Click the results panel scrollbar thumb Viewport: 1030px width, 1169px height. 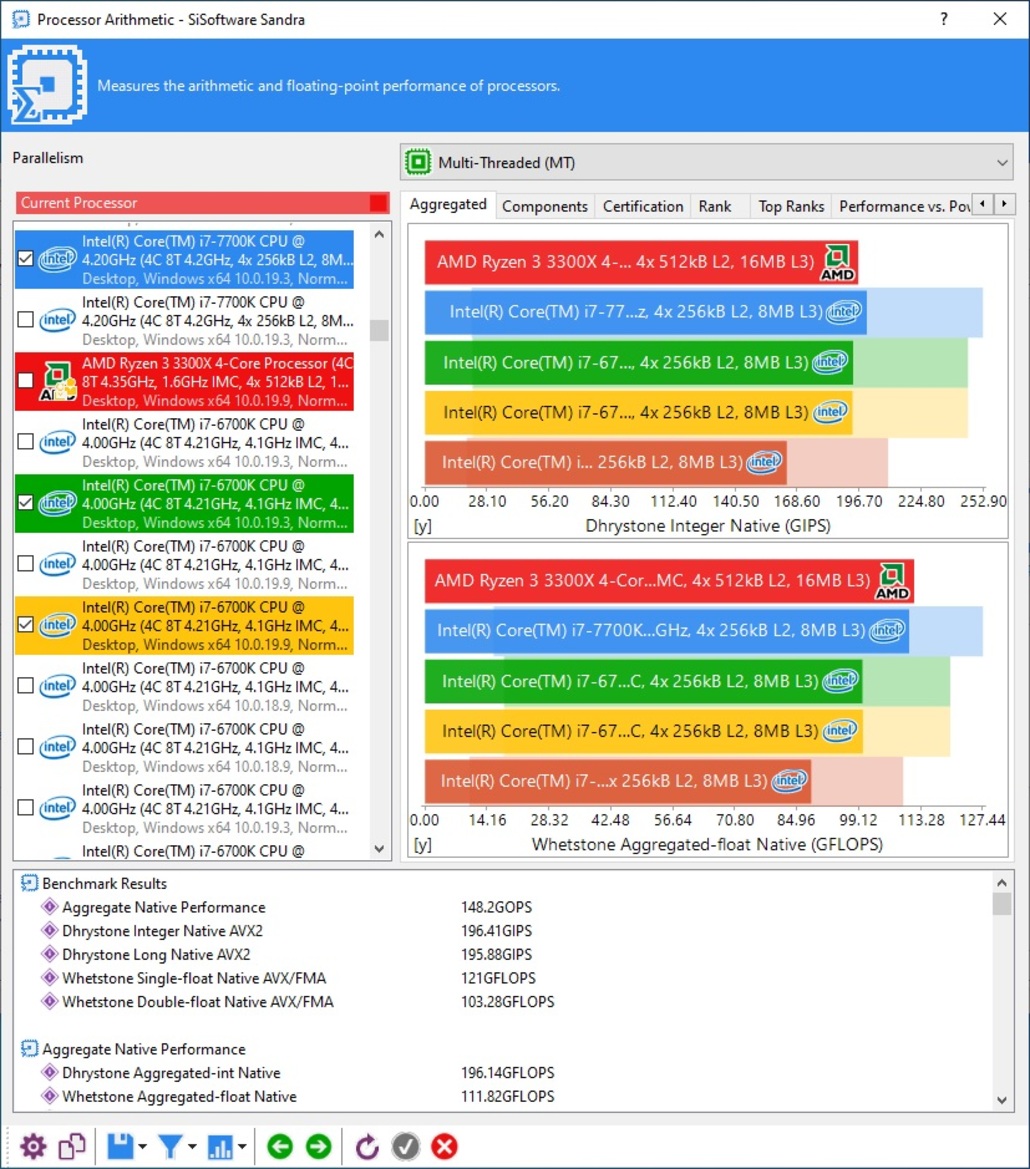pos(1002,903)
